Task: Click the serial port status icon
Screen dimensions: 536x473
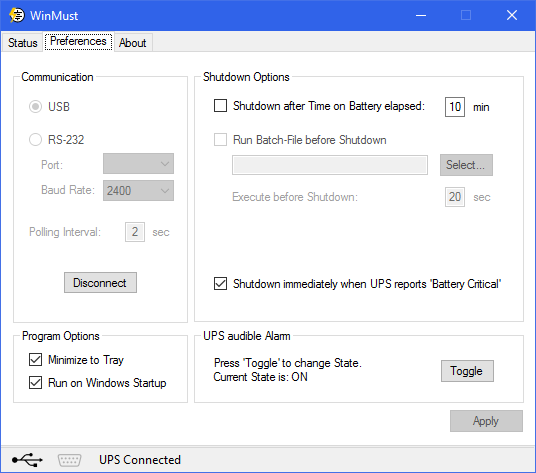Action: click(x=69, y=460)
